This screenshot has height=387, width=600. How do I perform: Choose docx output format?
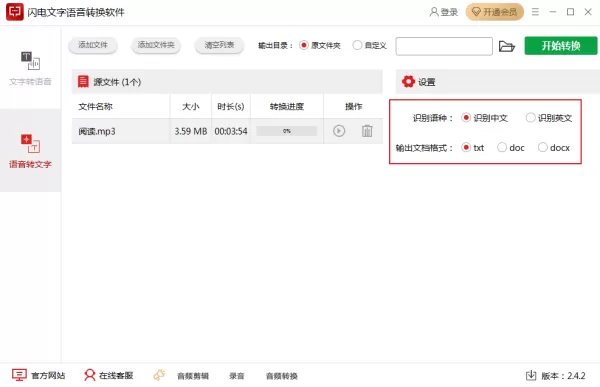tap(554, 148)
